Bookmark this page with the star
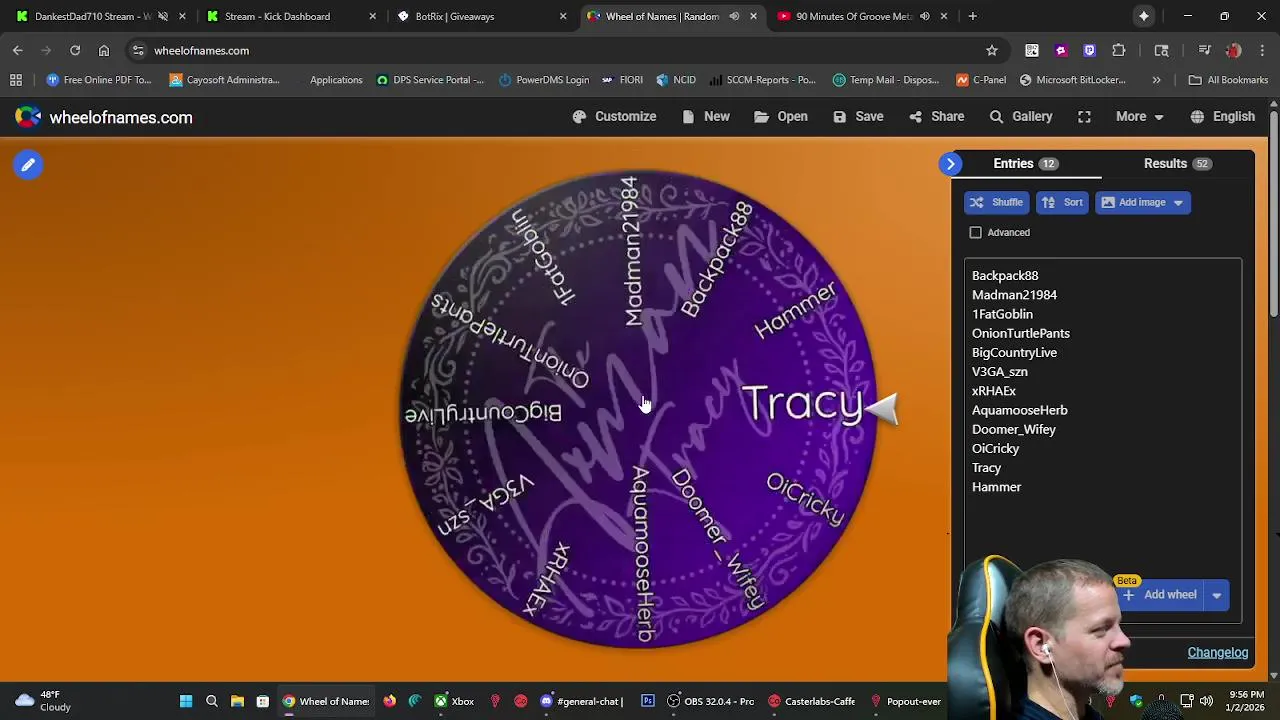 992,51
